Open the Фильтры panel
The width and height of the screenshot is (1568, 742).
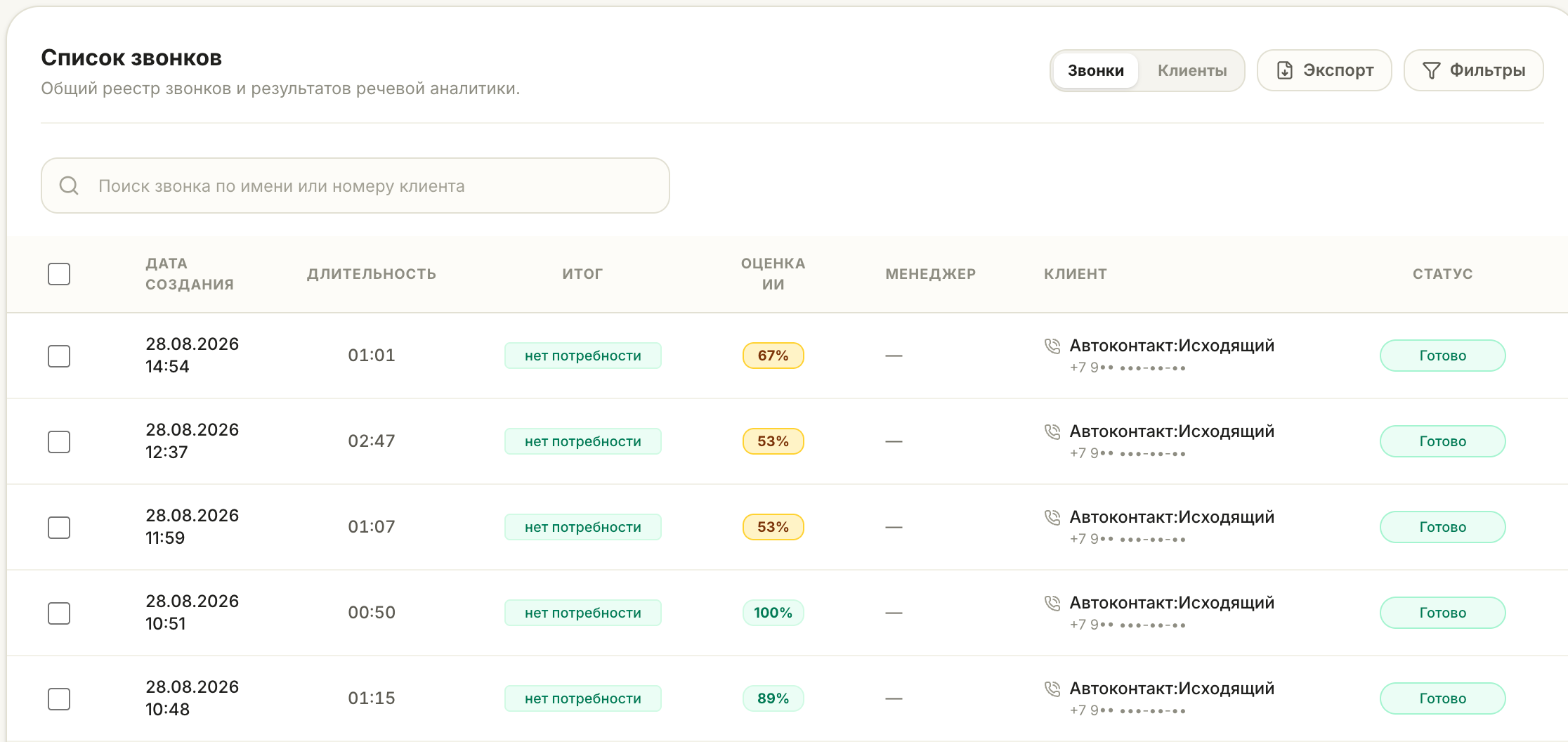tap(1474, 71)
